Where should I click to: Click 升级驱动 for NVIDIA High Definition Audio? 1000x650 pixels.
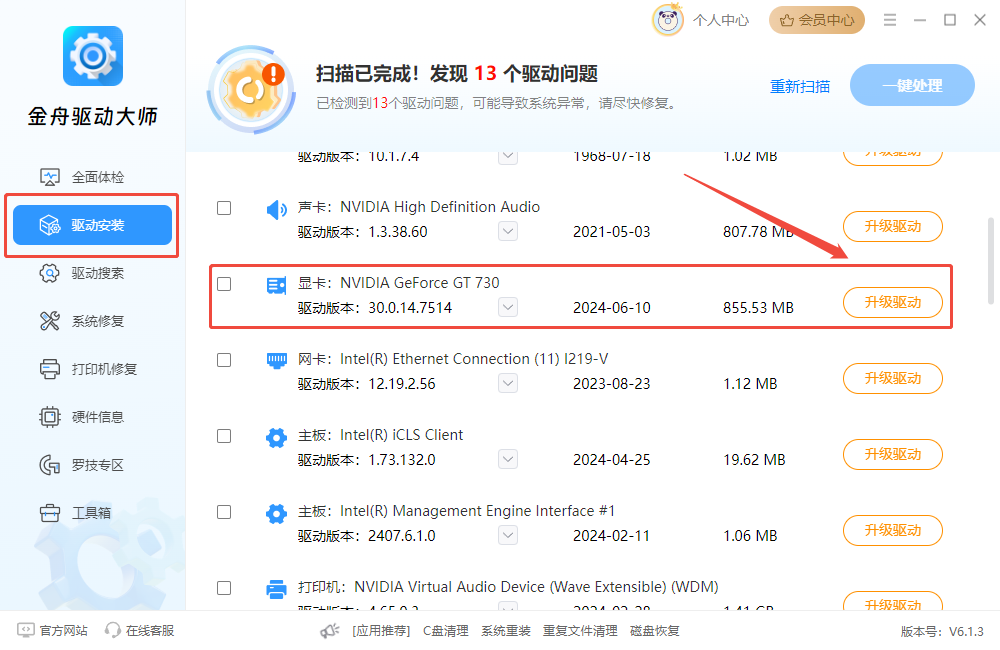tap(893, 226)
